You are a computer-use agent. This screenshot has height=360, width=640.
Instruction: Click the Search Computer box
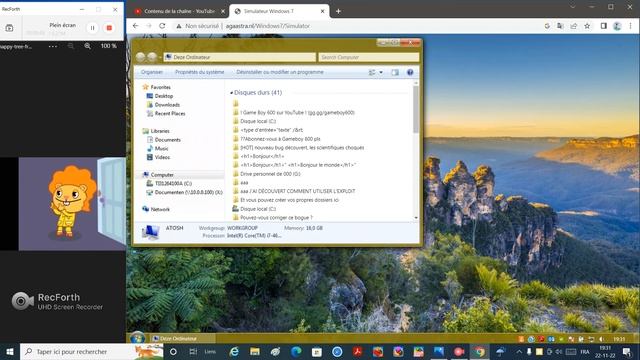pos(369,57)
